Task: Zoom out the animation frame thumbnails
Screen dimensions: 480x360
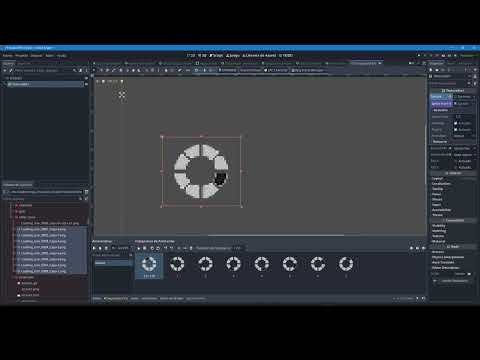Action: tap(411, 248)
